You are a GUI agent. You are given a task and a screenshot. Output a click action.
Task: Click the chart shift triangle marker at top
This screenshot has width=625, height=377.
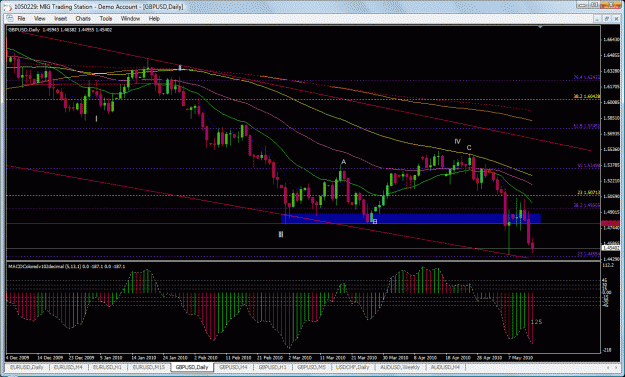pos(540,27)
